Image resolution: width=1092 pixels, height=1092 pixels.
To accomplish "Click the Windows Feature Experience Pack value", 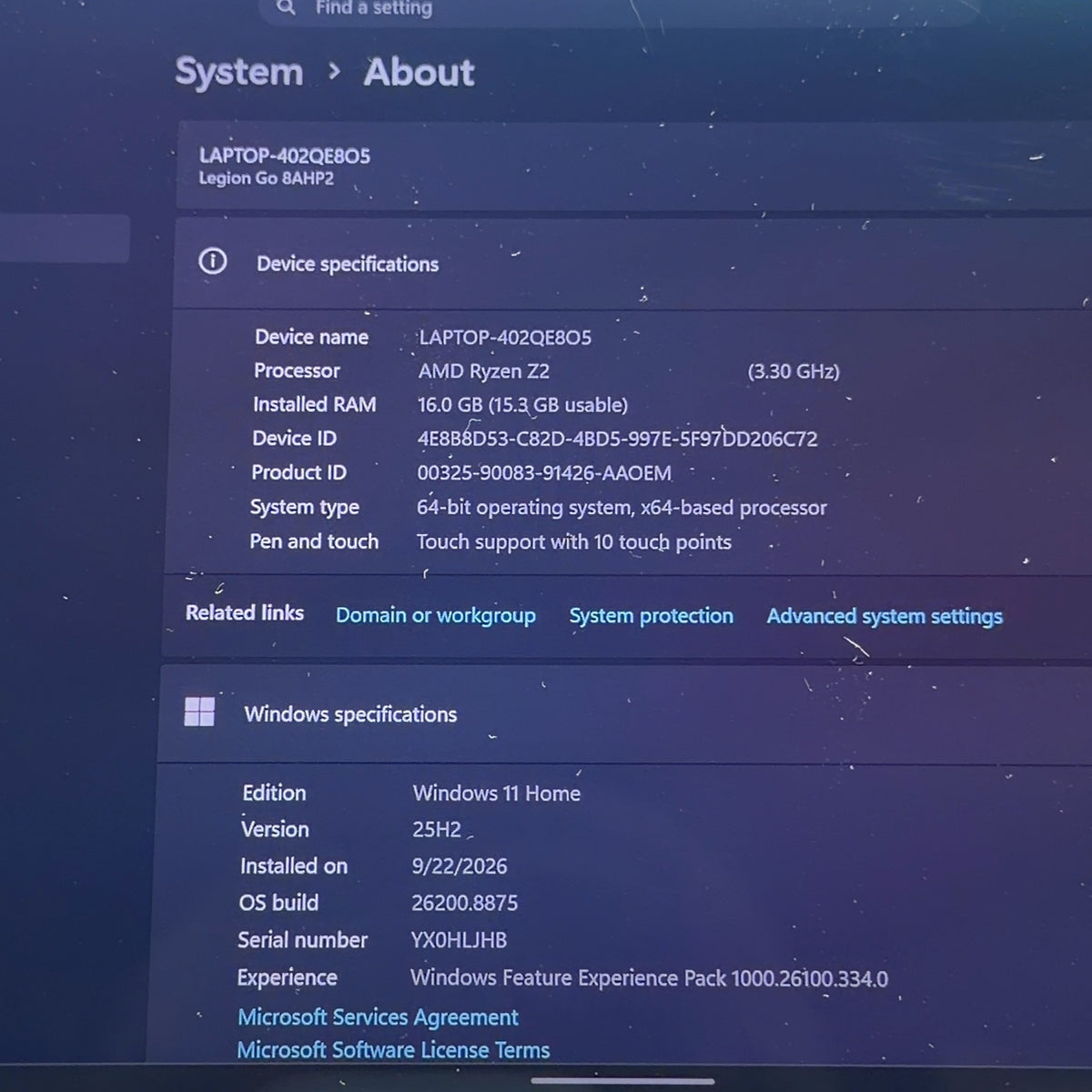I will click(x=649, y=978).
